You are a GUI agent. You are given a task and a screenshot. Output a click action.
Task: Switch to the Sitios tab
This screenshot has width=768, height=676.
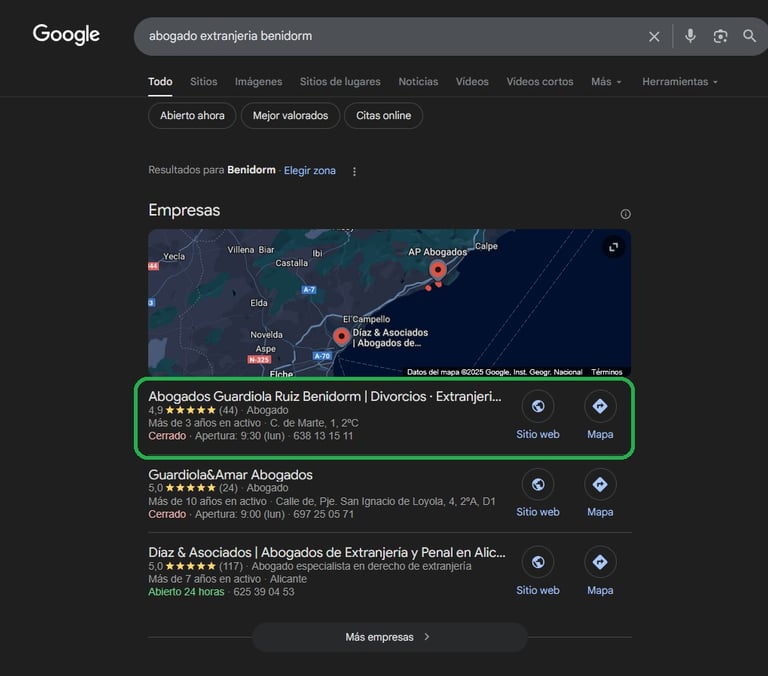click(203, 82)
